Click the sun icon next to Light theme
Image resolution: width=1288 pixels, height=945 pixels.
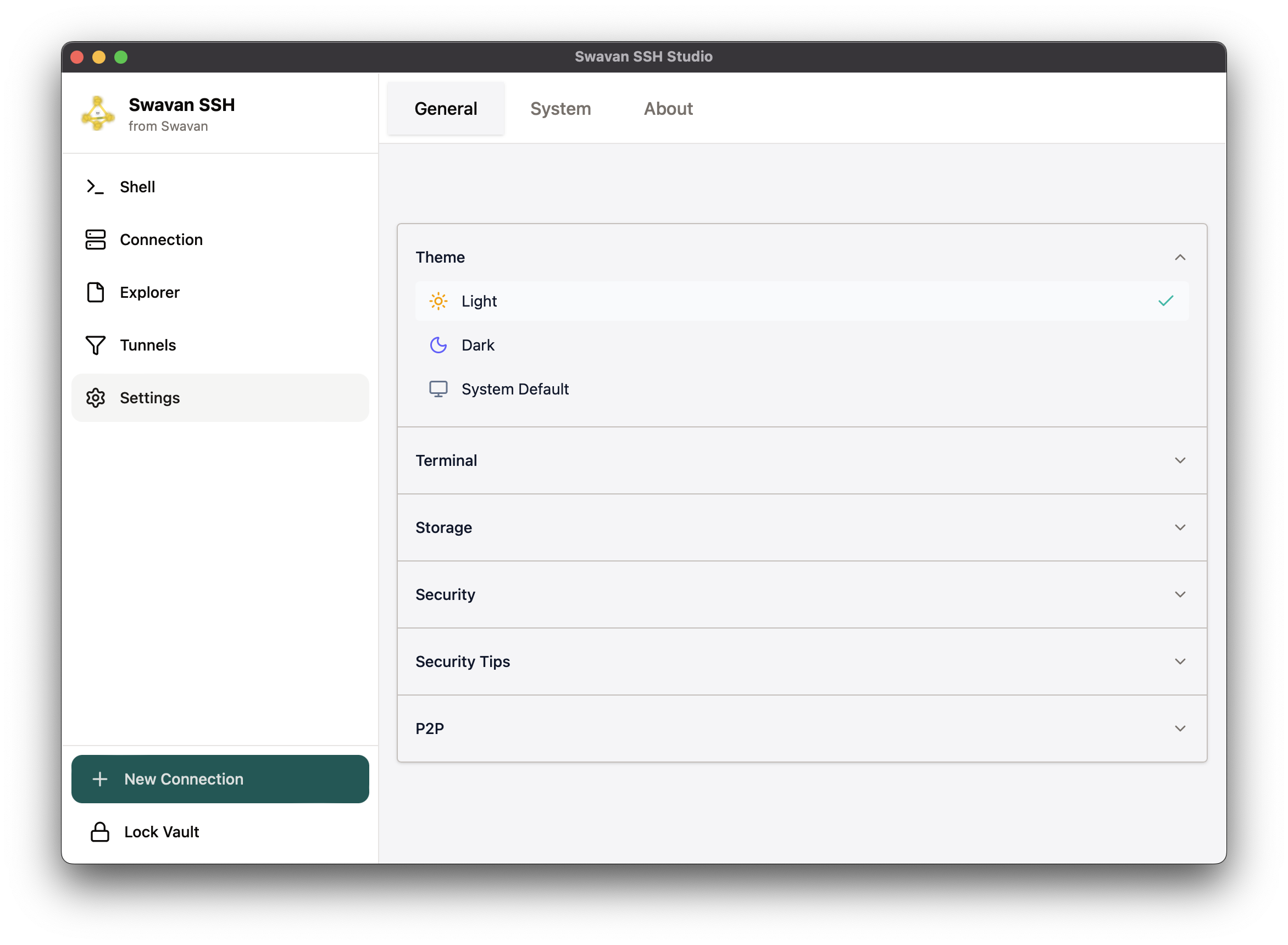438,301
